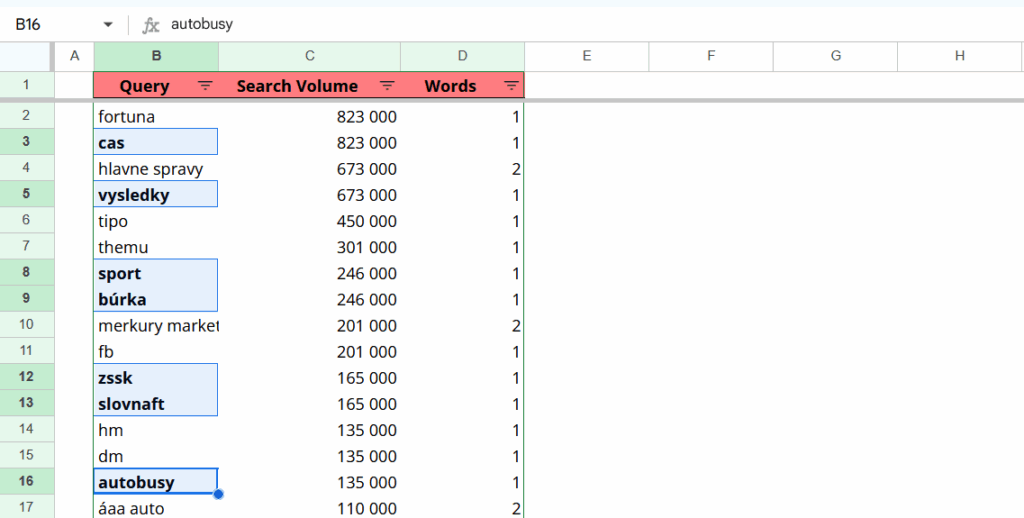Click the Name Box showing B16

tap(50, 24)
